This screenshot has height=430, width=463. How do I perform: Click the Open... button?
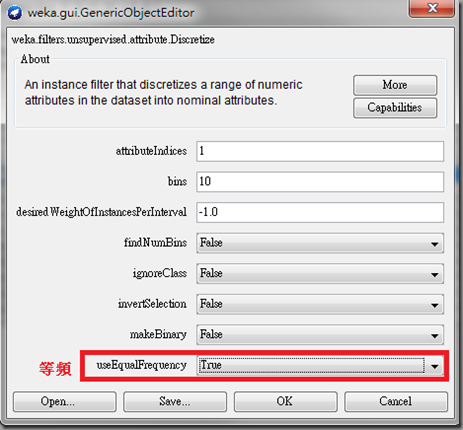click(65, 402)
